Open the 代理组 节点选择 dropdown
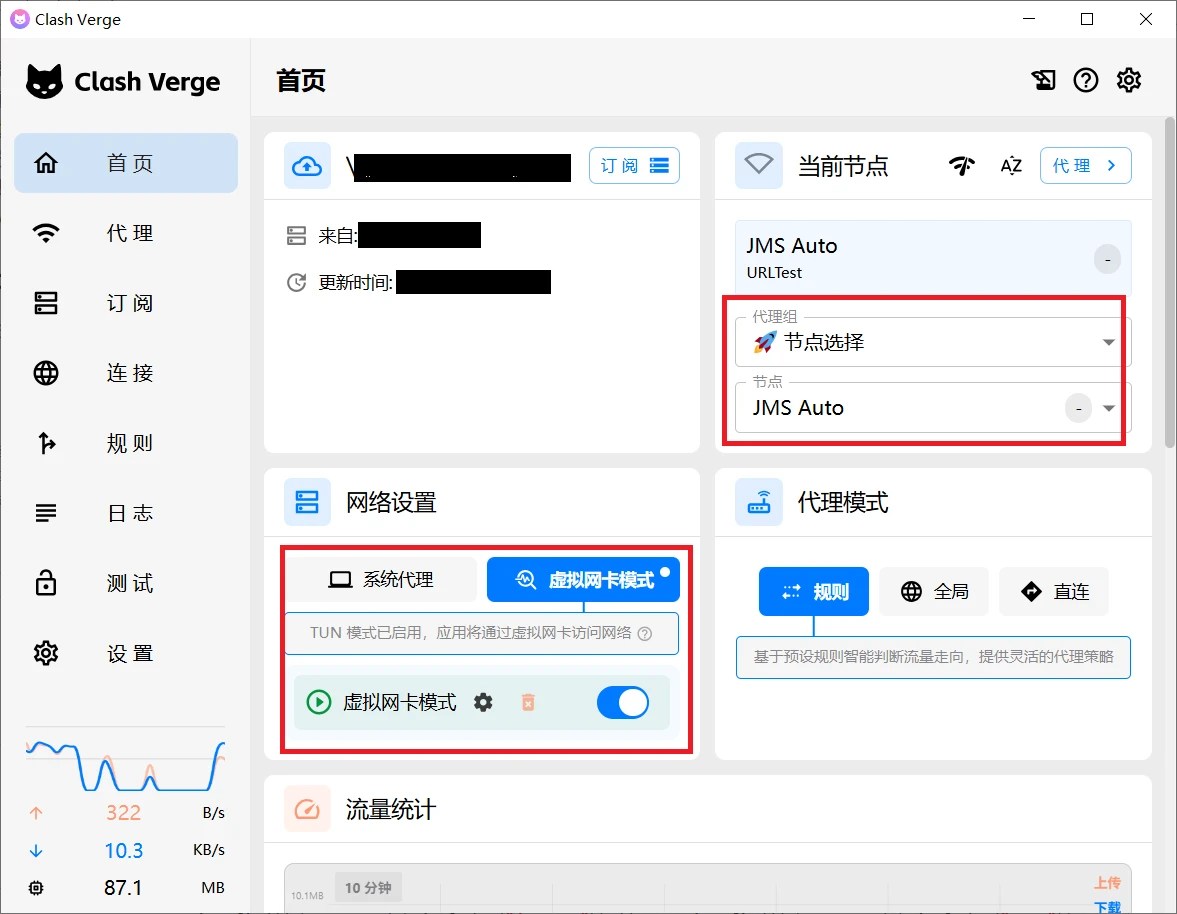Image resolution: width=1177 pixels, height=914 pixels. coord(933,342)
